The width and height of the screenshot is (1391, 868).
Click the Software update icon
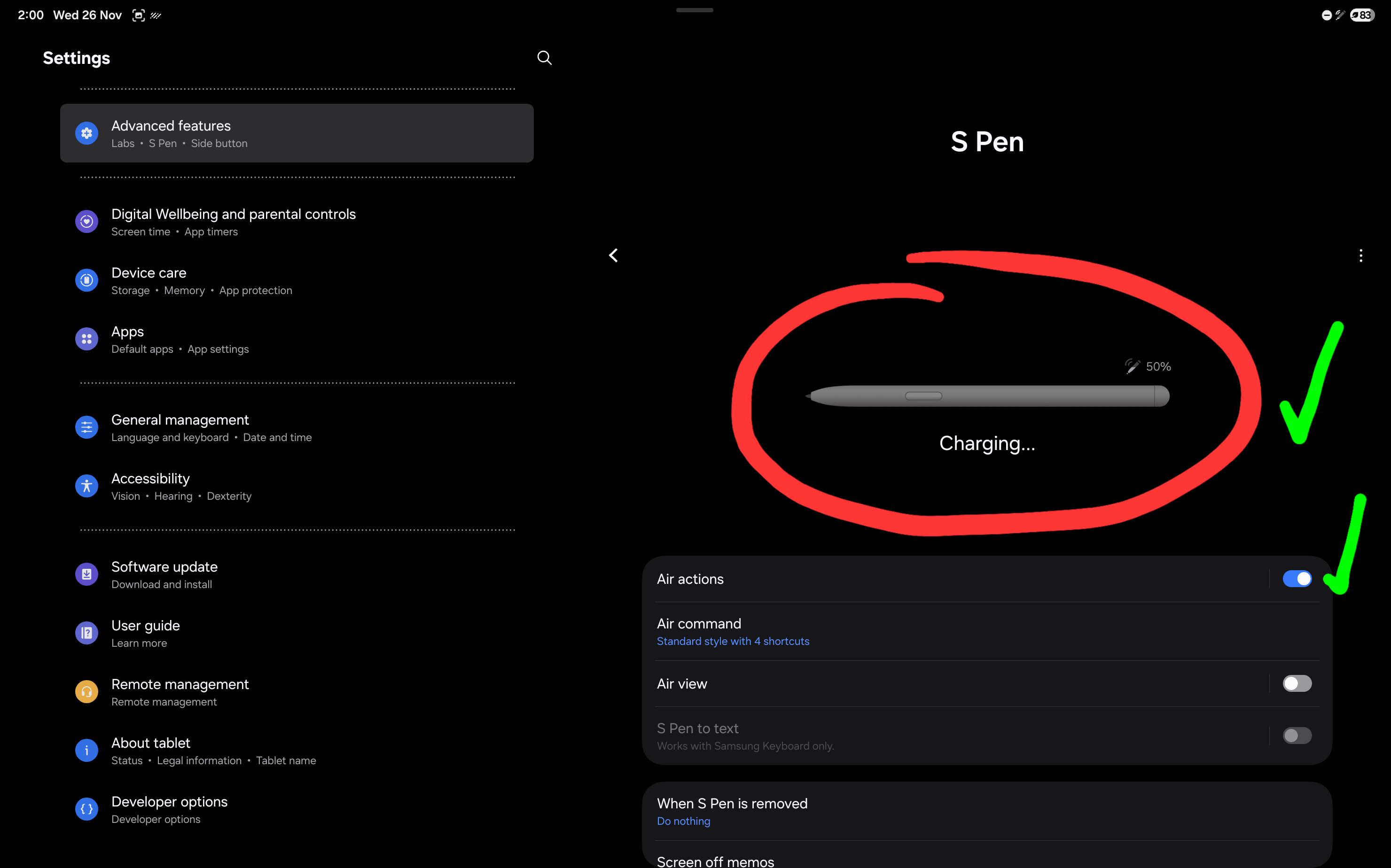point(86,573)
